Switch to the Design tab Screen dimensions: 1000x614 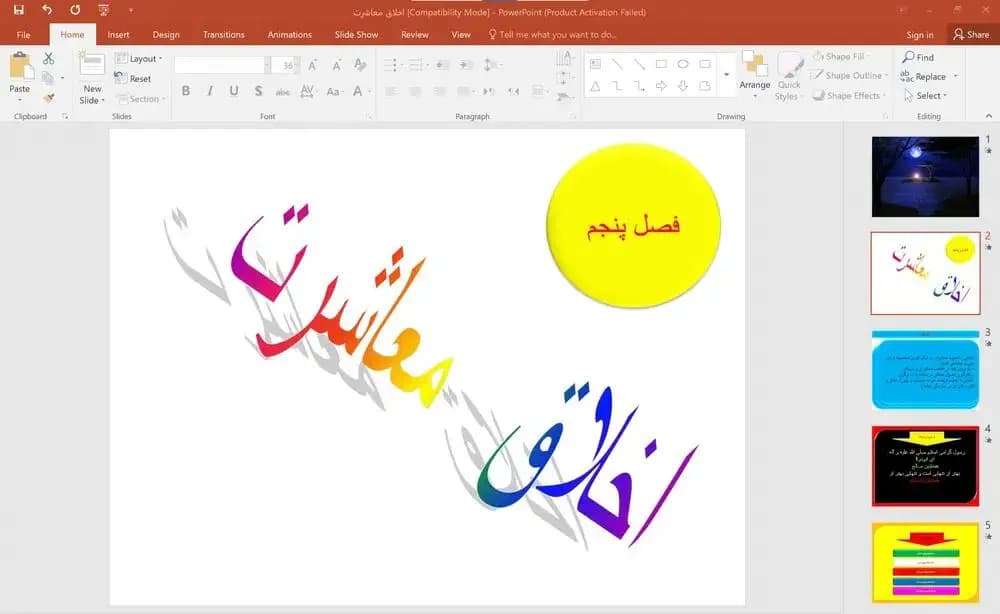(x=166, y=34)
